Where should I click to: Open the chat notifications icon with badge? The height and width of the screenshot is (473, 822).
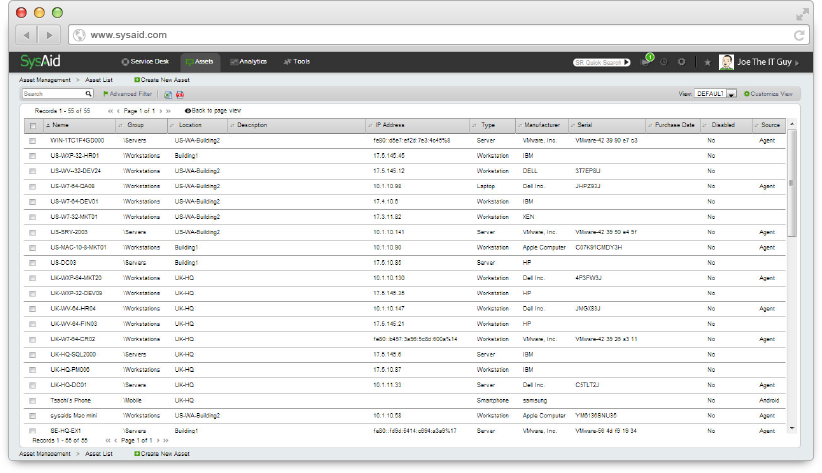coord(646,61)
